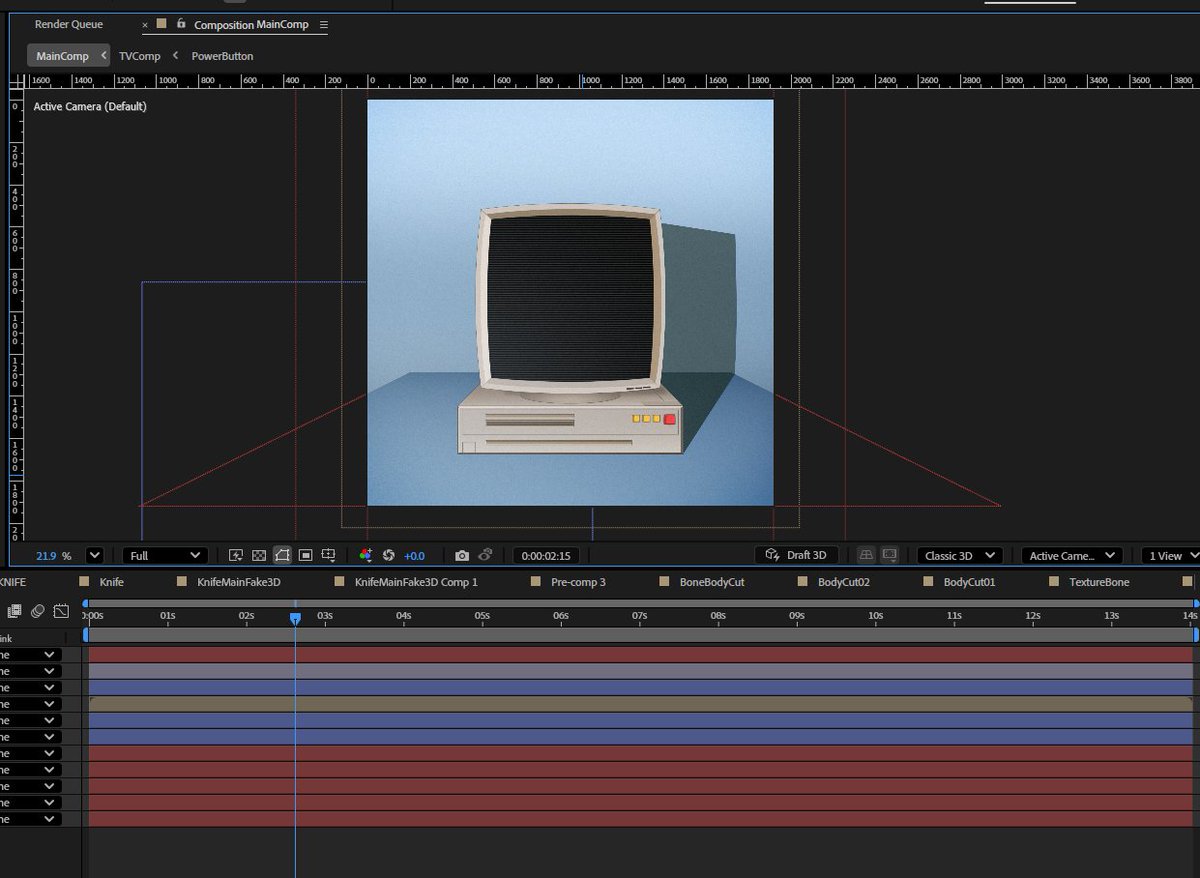Toggle the frame blending filmstrip icon
Image resolution: width=1200 pixels, height=878 pixels.
pos(14,610)
